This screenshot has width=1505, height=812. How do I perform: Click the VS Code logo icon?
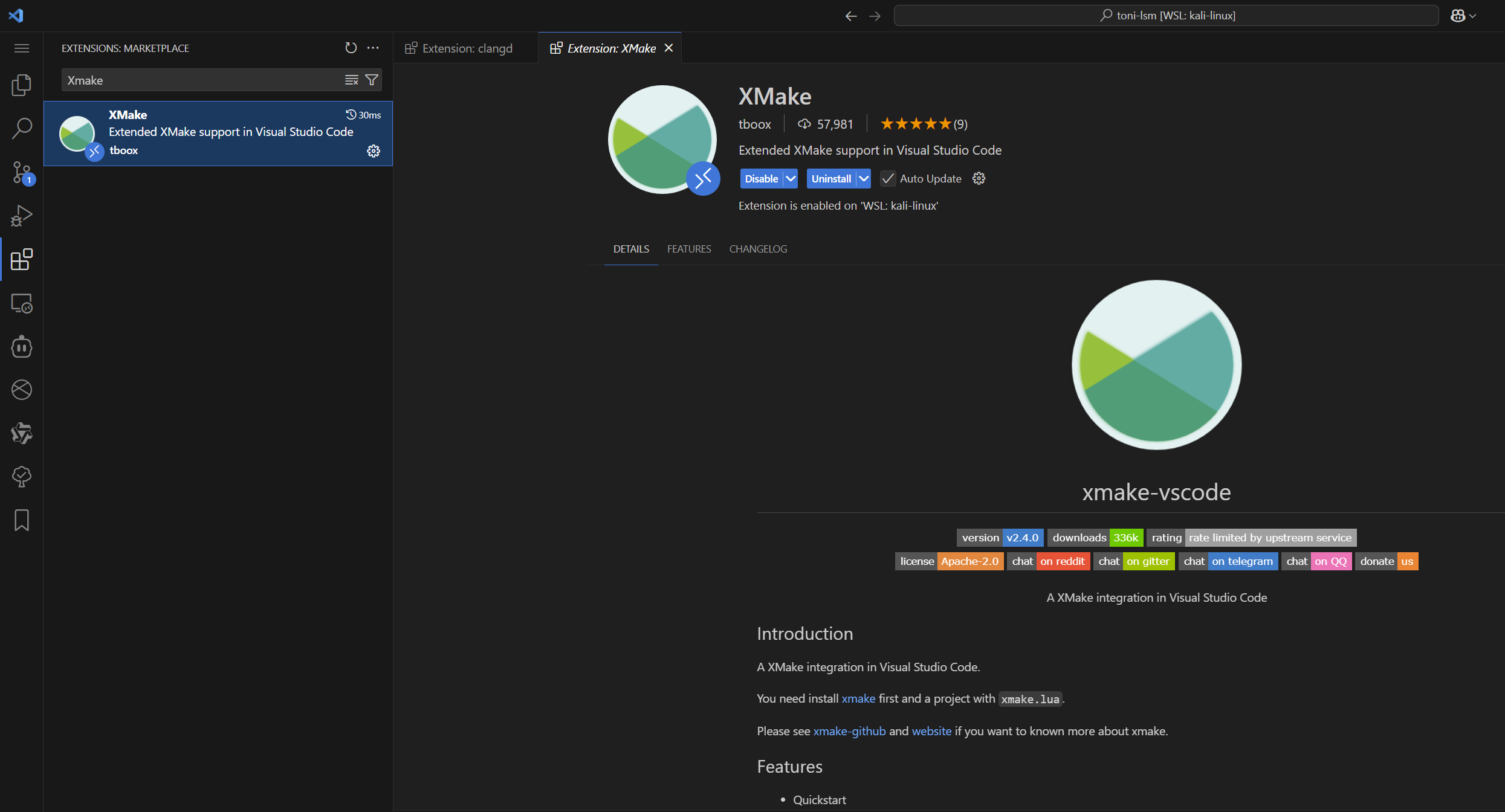tap(16, 15)
